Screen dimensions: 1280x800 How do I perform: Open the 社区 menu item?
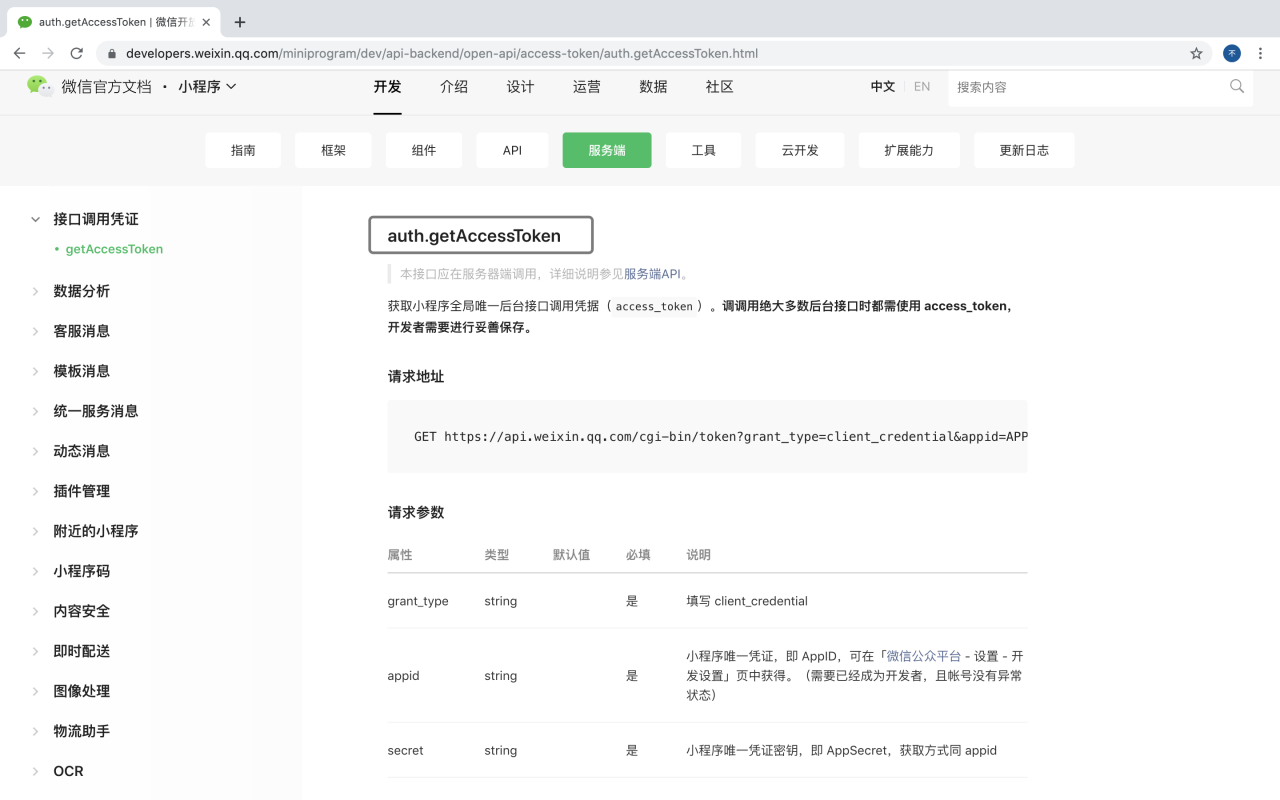coord(719,87)
